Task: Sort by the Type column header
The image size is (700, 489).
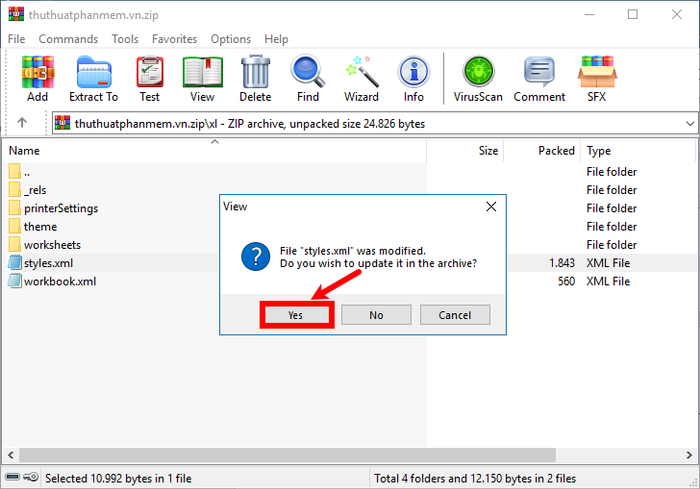Action: tap(638, 151)
